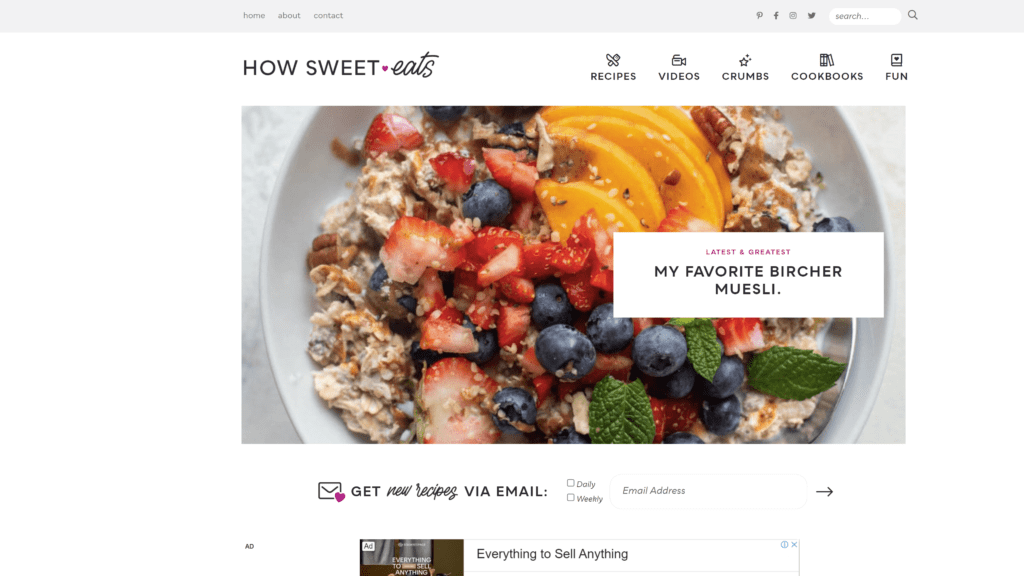This screenshot has height=576, width=1024.
Task: Check the Weekly email option
Action: click(x=571, y=498)
